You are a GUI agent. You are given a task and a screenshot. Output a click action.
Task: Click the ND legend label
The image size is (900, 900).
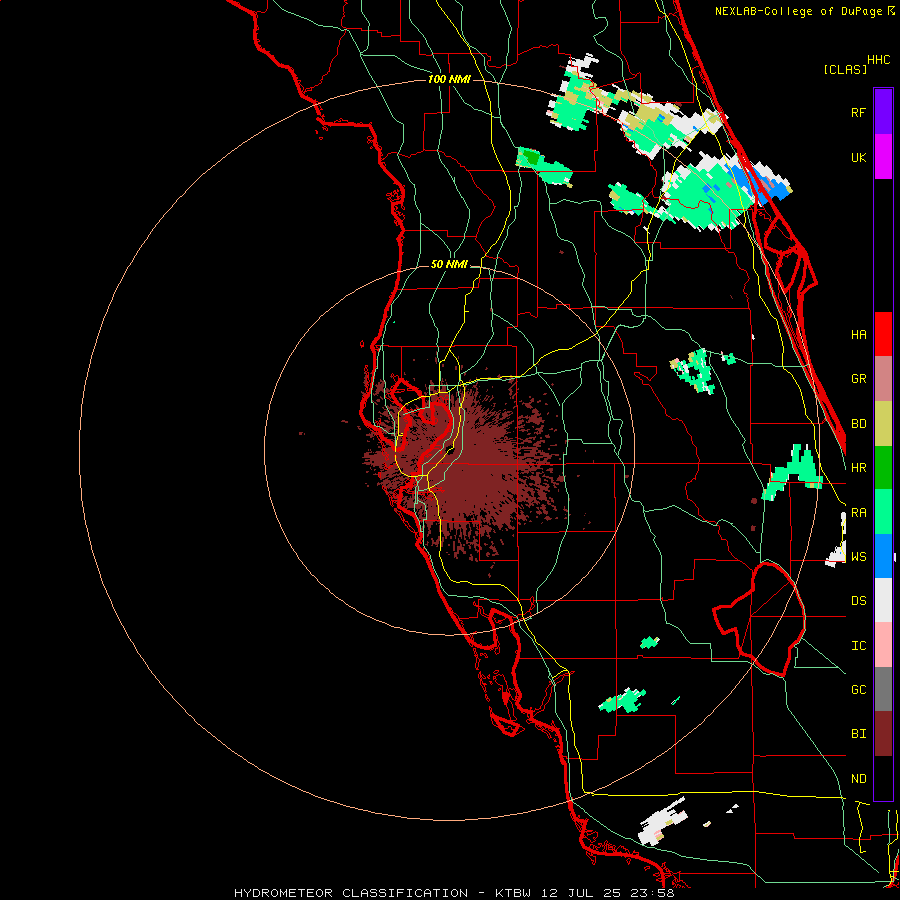(x=858, y=779)
